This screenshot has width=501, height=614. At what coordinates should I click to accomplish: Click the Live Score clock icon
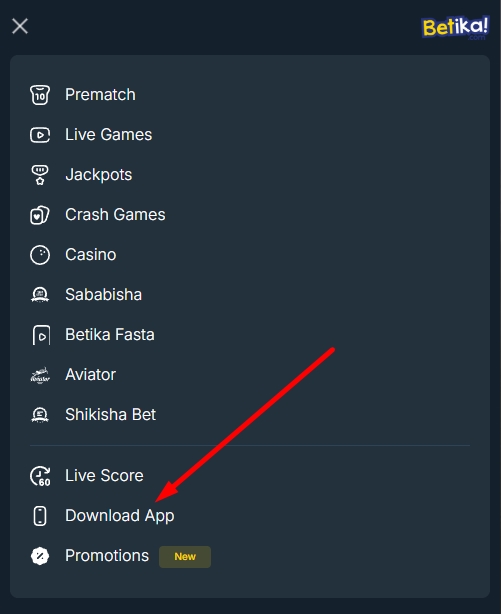(x=40, y=476)
